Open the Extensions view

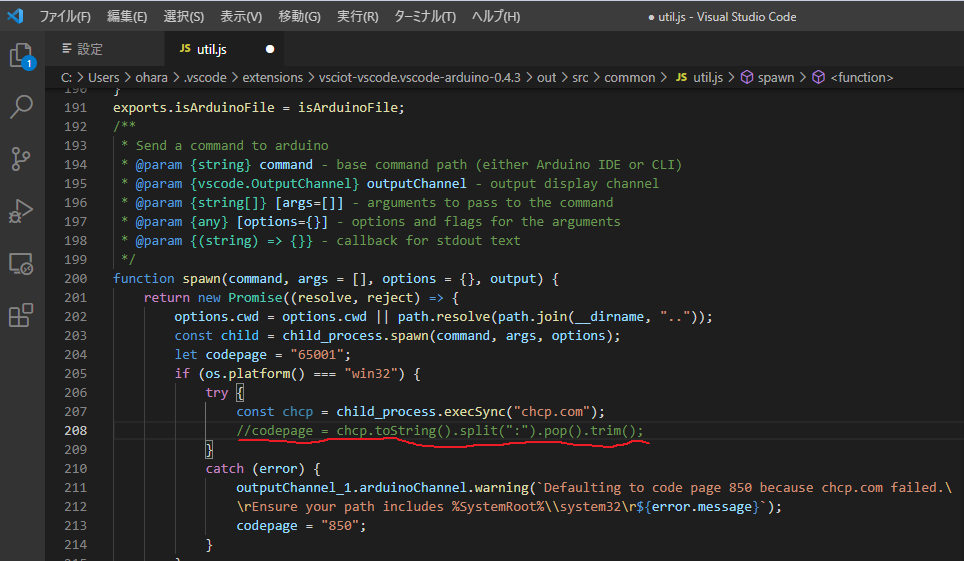(21, 315)
